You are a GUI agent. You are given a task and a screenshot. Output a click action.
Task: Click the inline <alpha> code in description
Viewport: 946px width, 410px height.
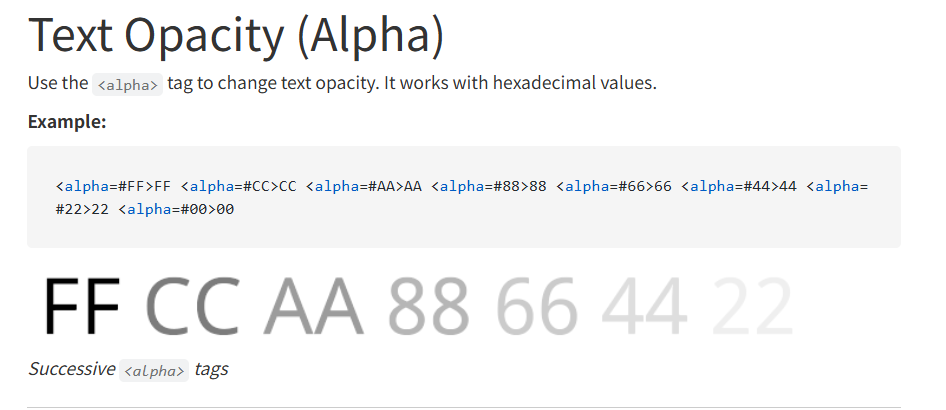tap(127, 85)
